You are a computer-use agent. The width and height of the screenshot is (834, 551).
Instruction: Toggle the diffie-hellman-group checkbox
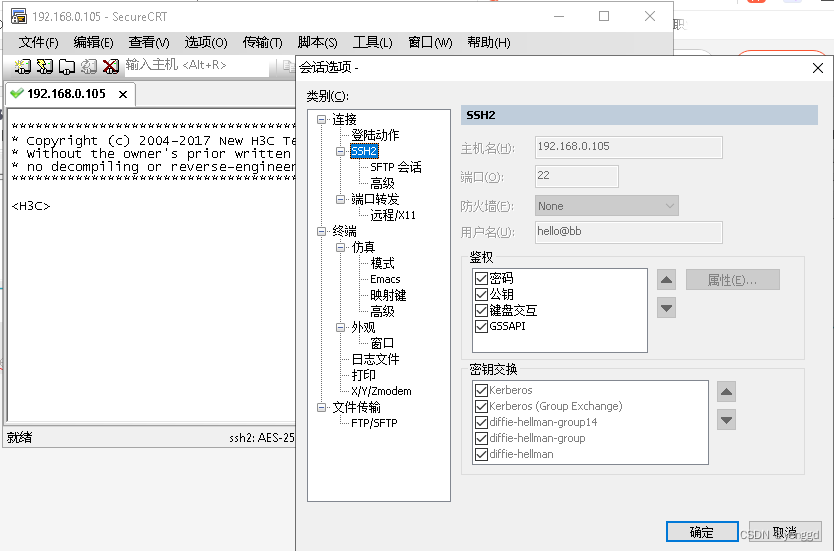(x=481, y=438)
